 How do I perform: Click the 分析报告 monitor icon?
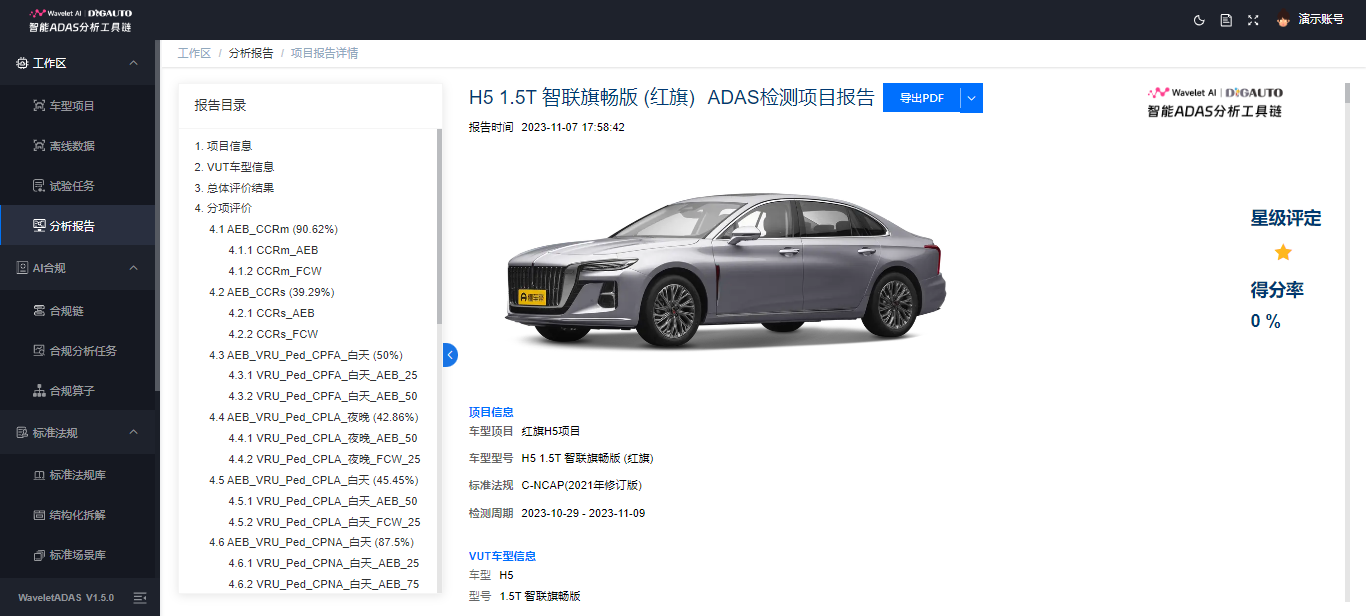[x=39, y=225]
